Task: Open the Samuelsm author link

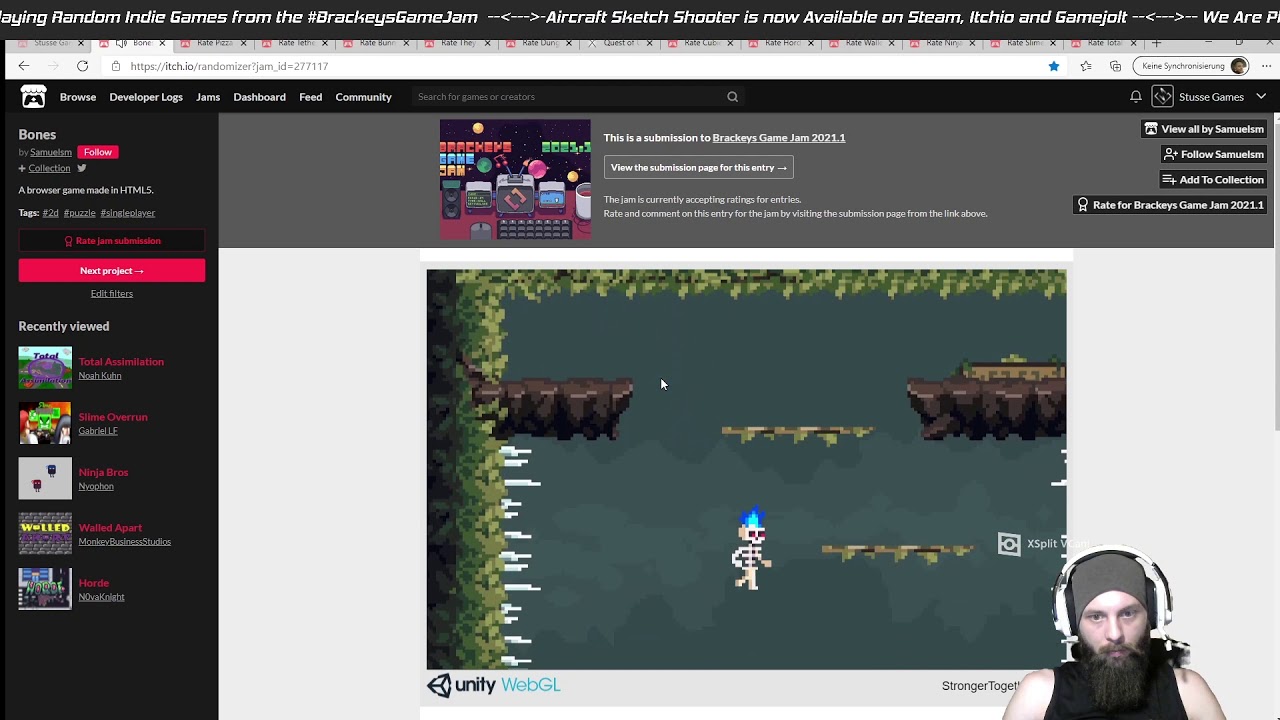Action: coord(51,152)
